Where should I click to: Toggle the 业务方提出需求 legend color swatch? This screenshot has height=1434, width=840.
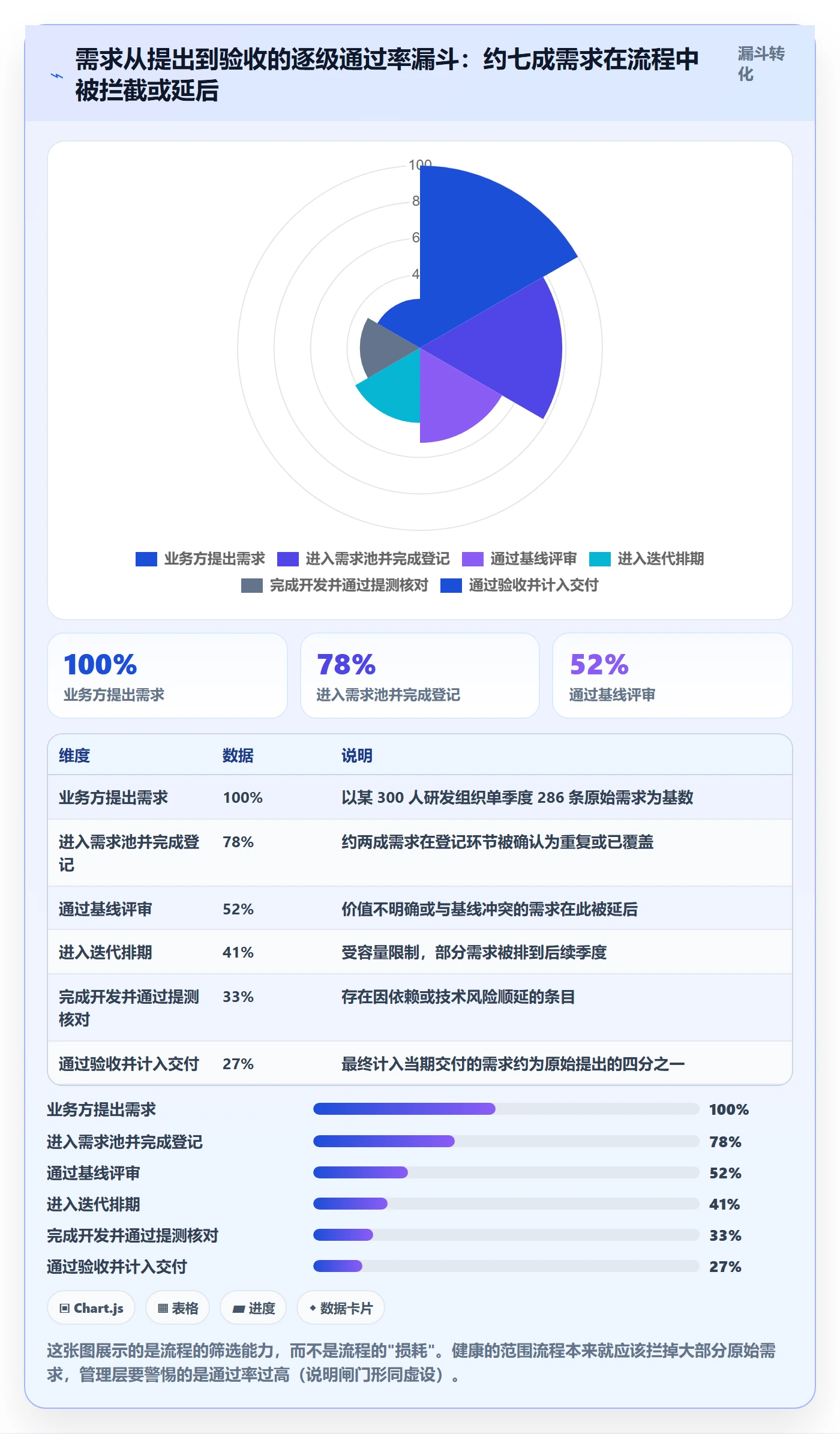(x=146, y=559)
